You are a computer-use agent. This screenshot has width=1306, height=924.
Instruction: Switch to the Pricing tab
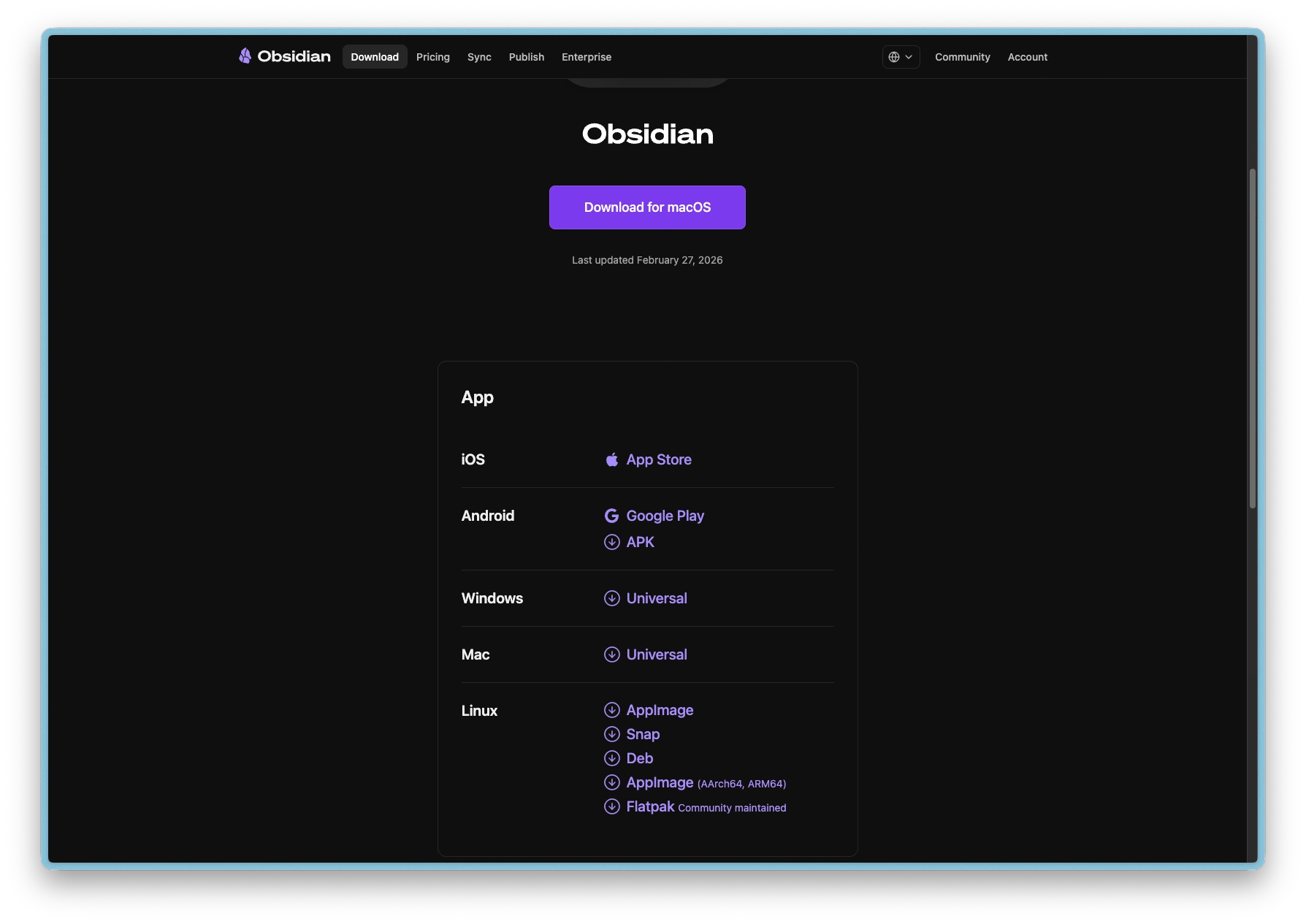[x=433, y=57]
